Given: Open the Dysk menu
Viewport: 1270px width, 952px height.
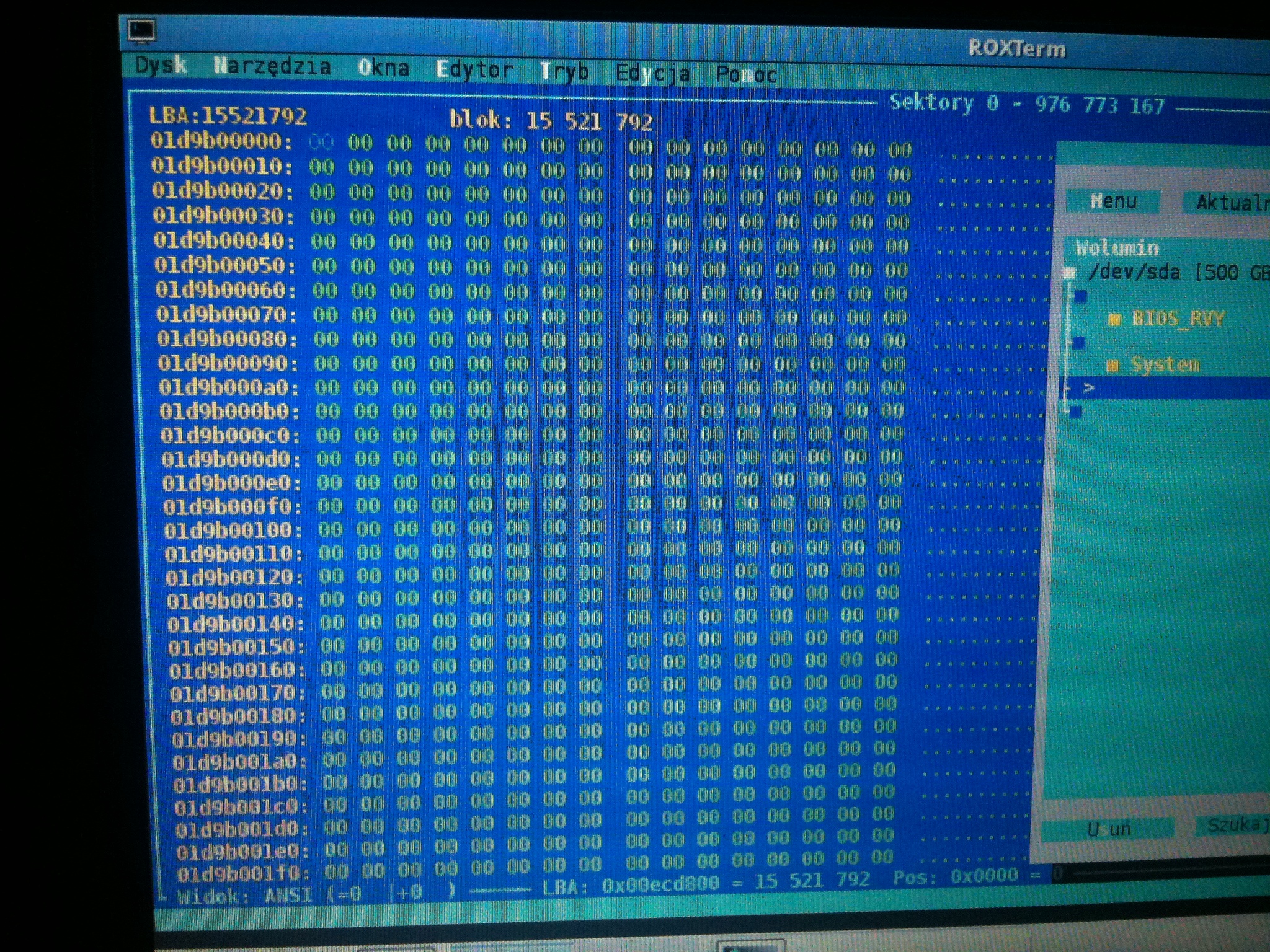Looking at the screenshot, I should coord(161,65).
